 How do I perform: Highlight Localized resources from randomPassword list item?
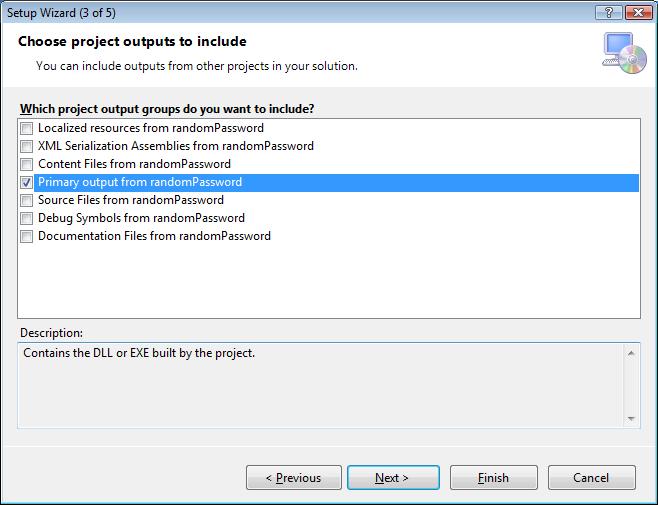(150, 128)
